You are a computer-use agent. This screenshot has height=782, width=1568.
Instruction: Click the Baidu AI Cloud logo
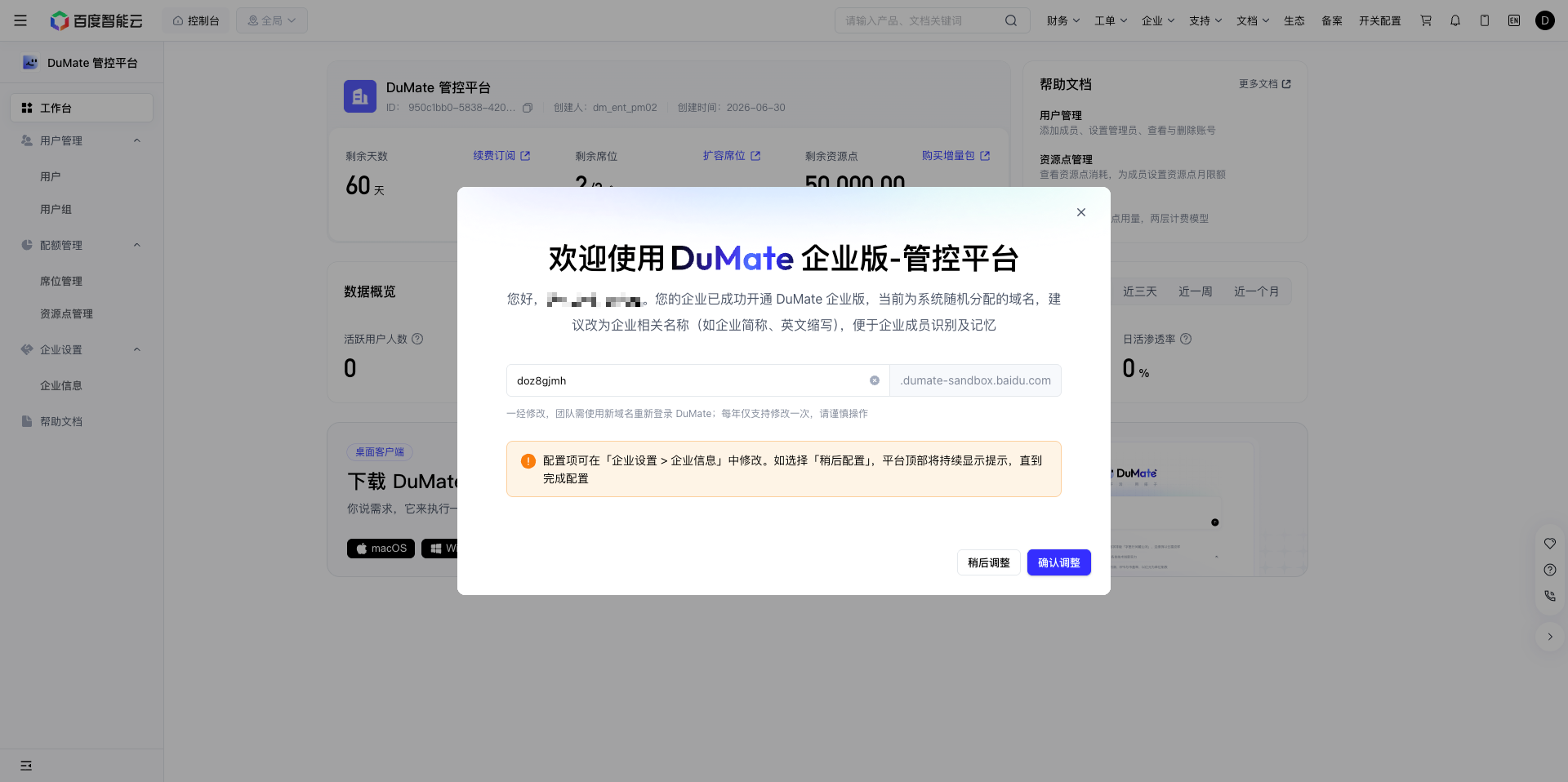[96, 20]
